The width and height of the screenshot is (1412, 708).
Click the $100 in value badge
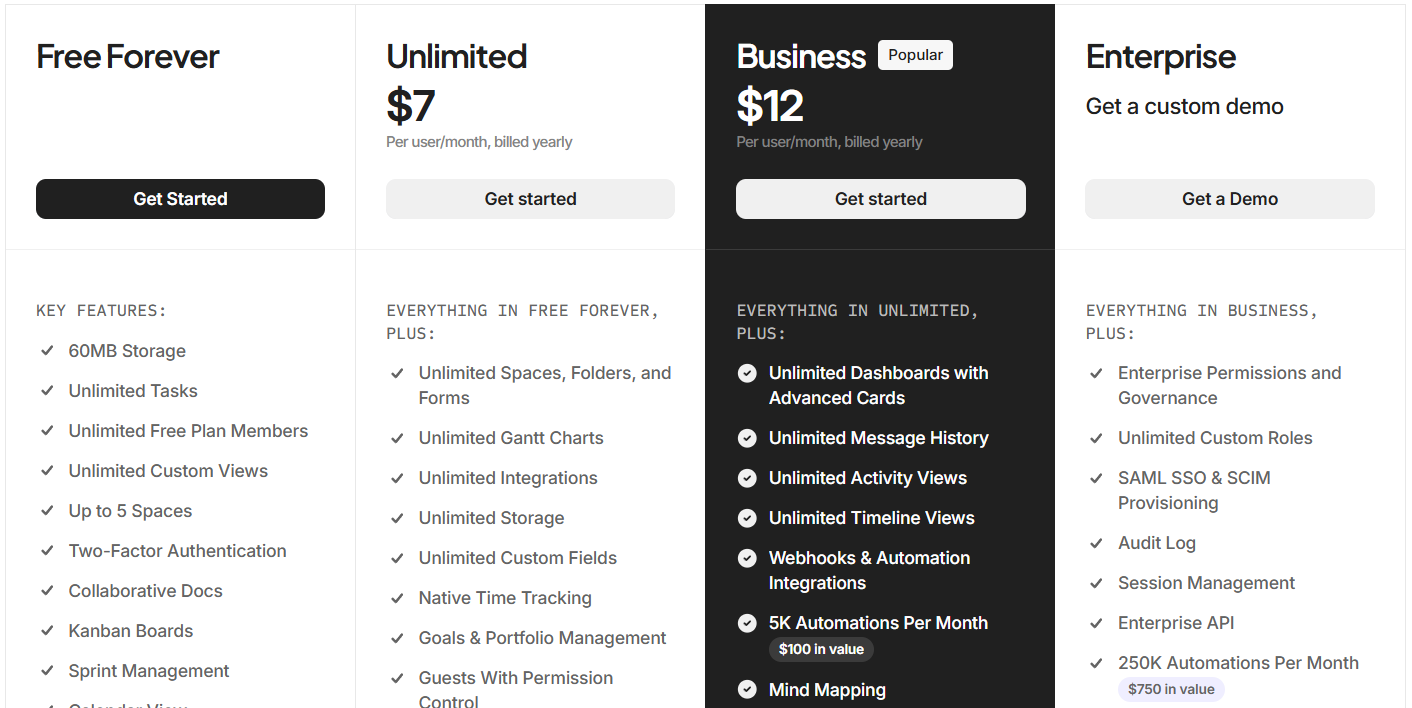click(x=821, y=649)
